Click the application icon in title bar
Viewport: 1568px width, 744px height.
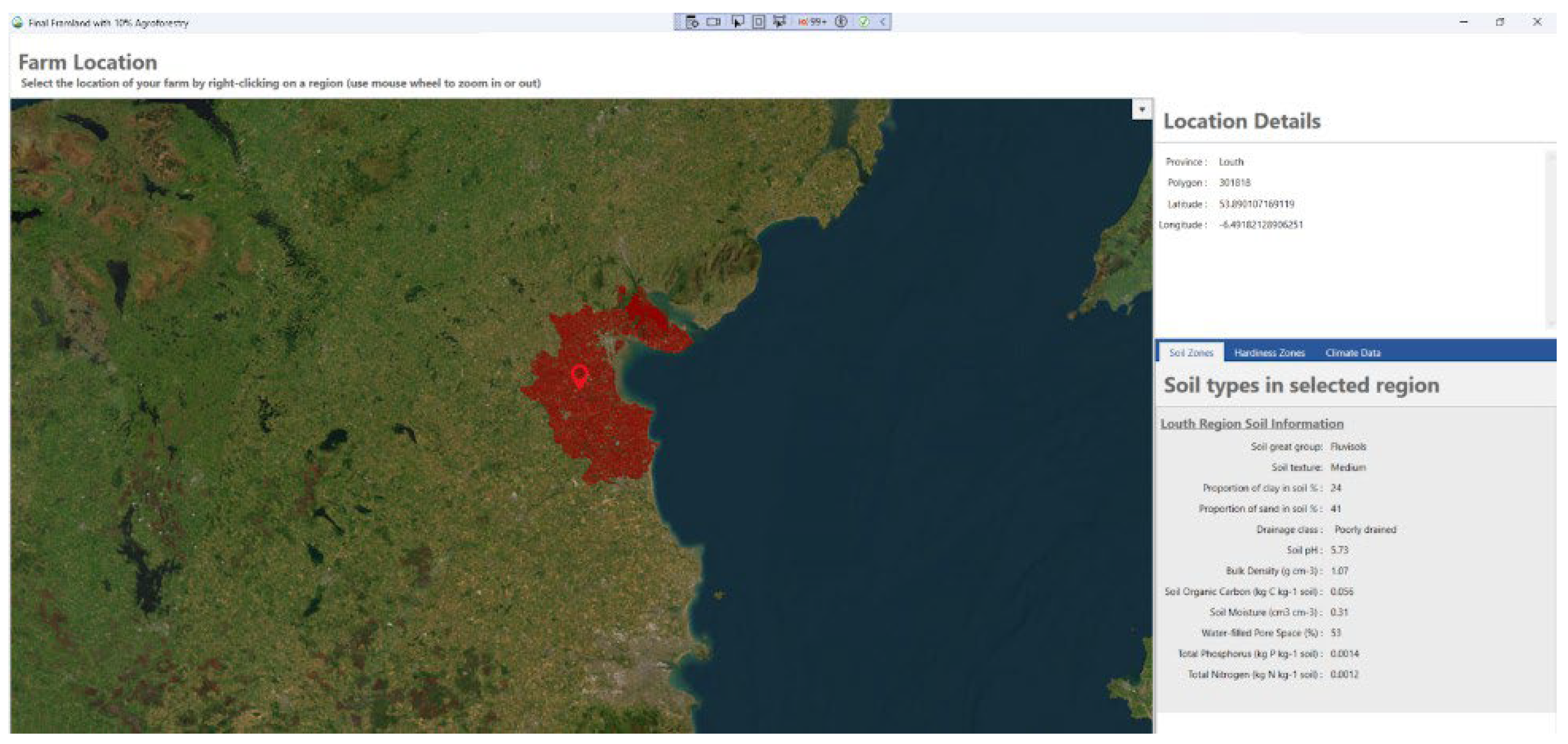point(17,23)
